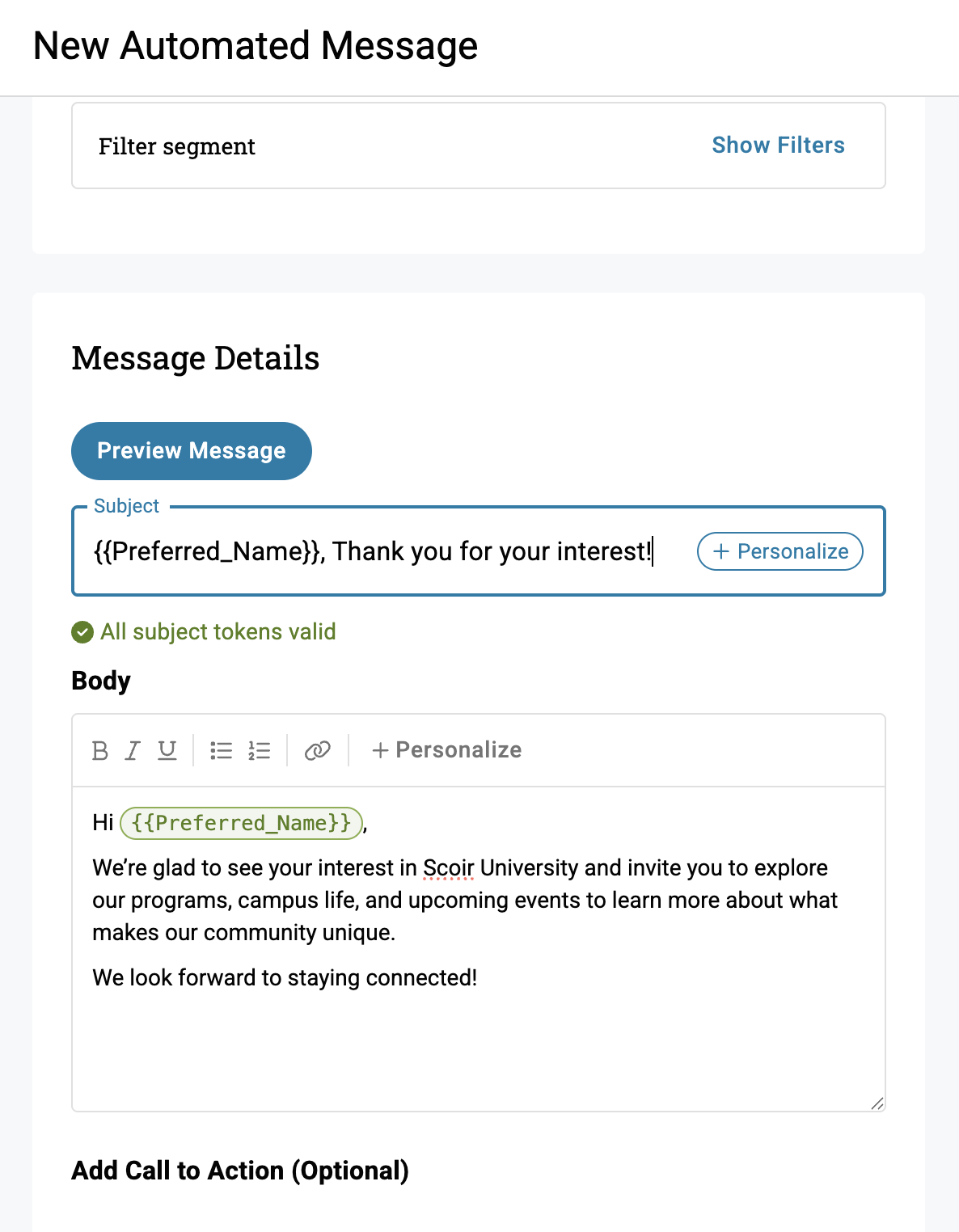This screenshot has width=959, height=1232.
Task: Click the Filter segment label
Action: click(x=177, y=146)
